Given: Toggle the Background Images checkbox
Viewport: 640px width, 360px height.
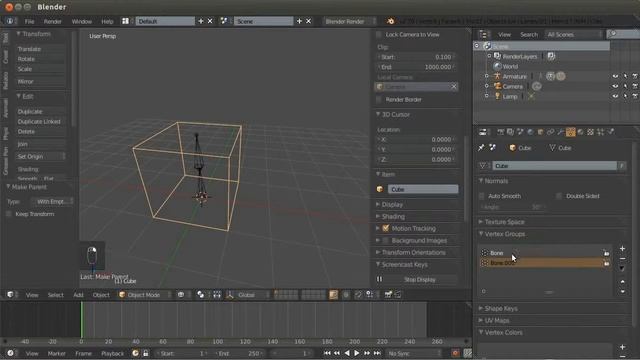Looking at the screenshot, I should point(386,240).
